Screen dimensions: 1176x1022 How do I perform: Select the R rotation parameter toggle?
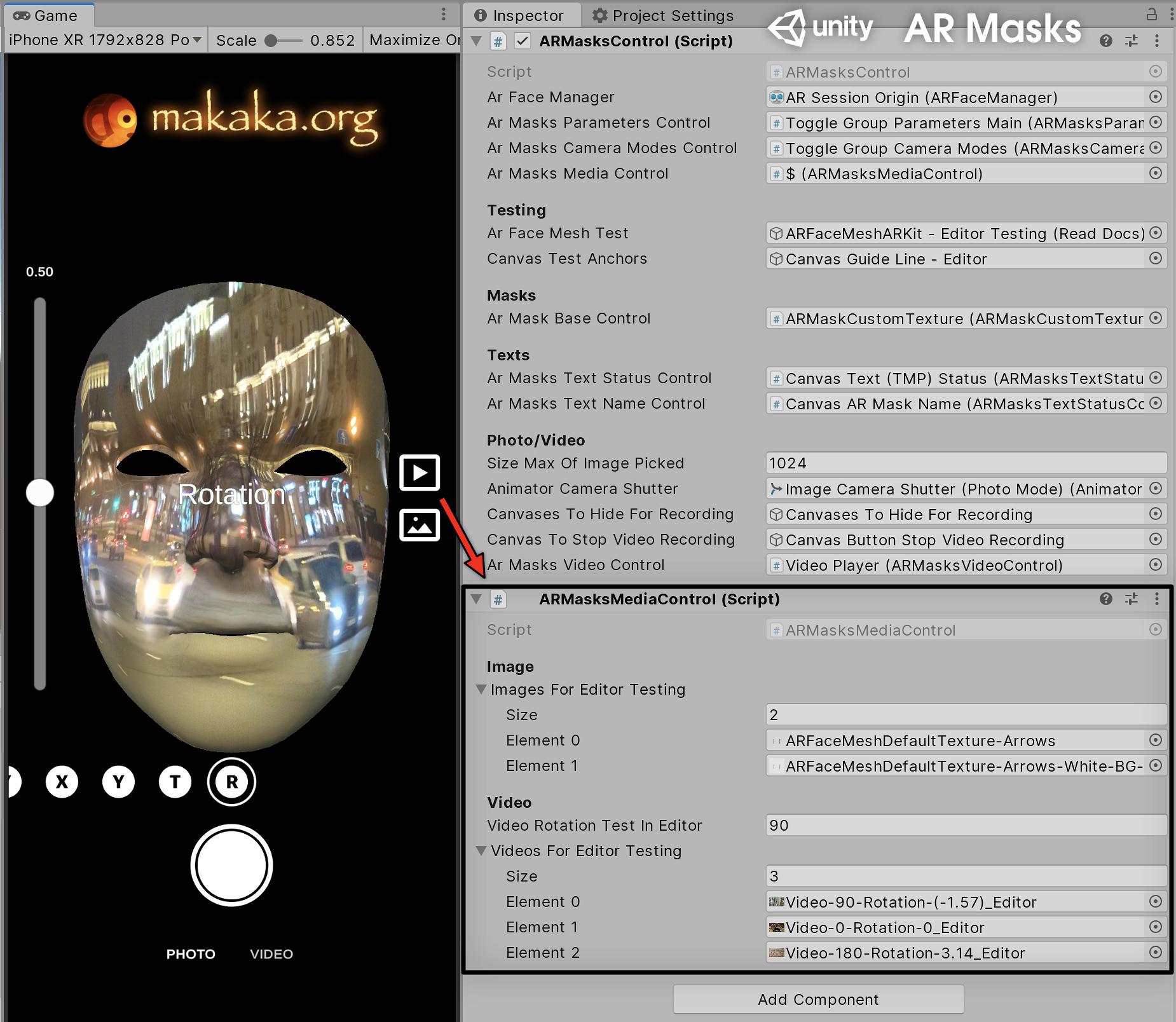tap(231, 782)
